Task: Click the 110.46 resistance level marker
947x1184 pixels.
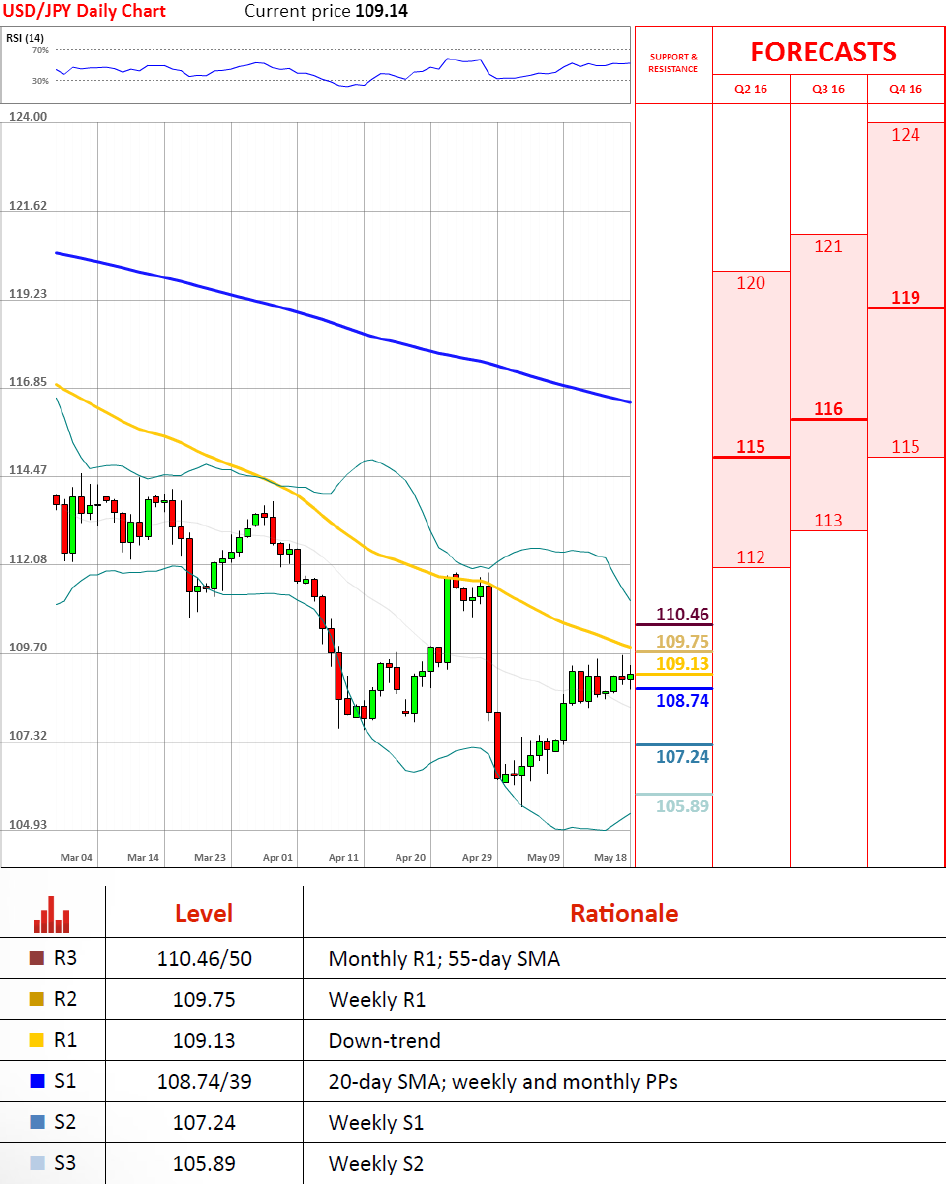Action: tap(683, 615)
